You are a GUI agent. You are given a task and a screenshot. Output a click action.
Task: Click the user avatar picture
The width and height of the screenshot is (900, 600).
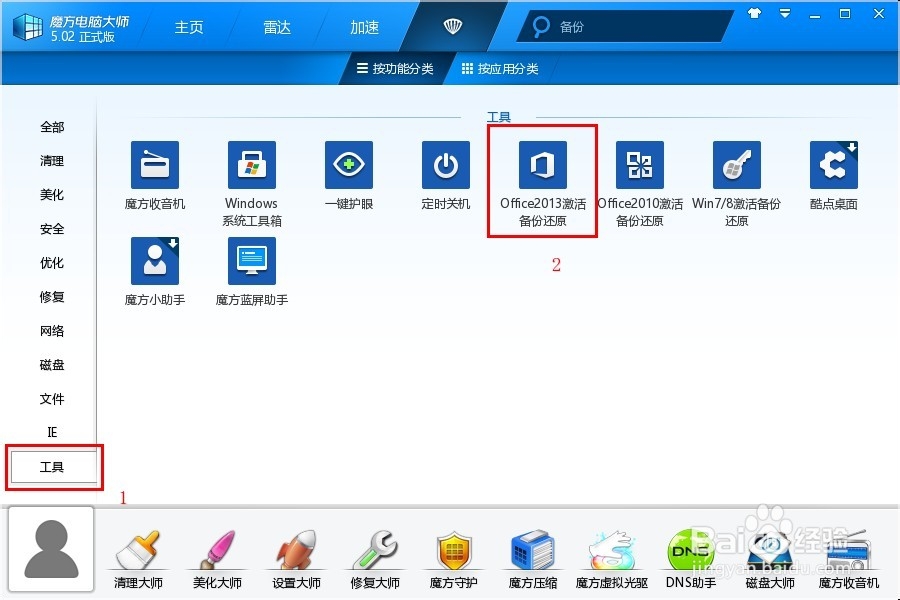tap(51, 549)
